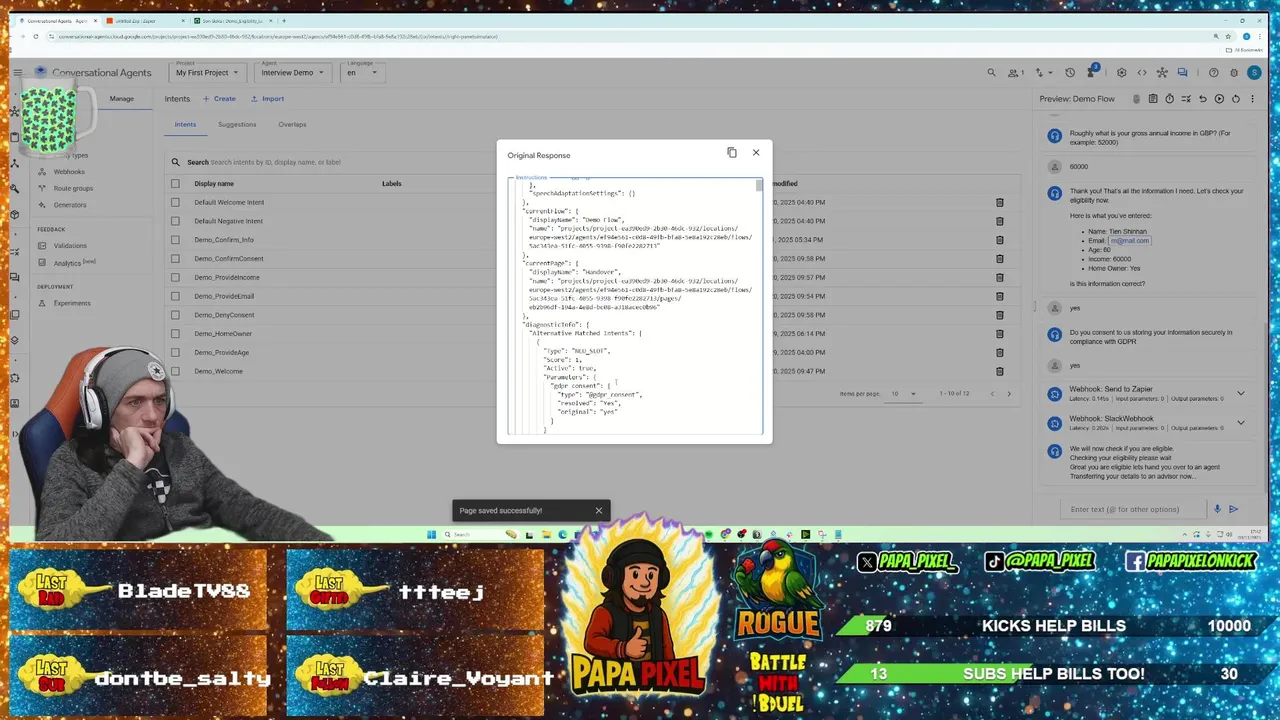Viewport: 1280px width, 720px height.
Task: Open the help question mark icon
Action: coord(1213,72)
